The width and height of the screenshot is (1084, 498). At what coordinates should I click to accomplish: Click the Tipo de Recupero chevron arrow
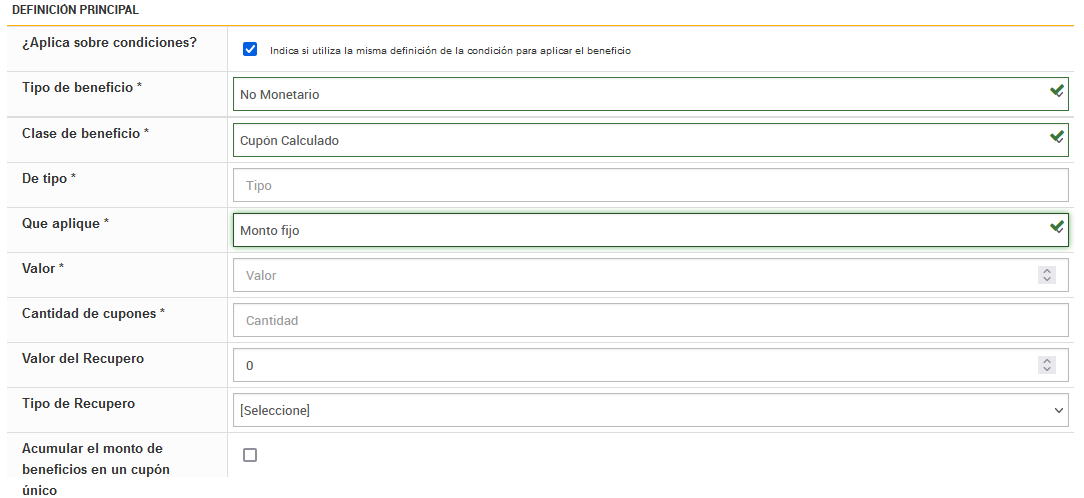[x=1059, y=410]
